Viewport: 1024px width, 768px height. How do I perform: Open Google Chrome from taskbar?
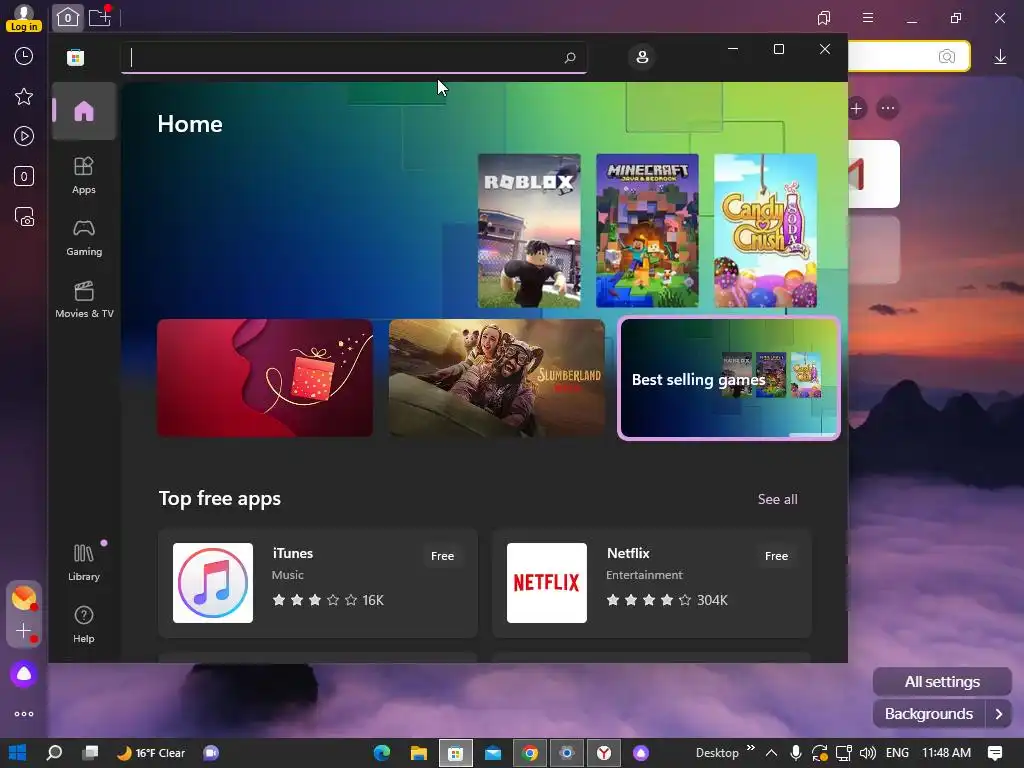pyautogui.click(x=530, y=753)
